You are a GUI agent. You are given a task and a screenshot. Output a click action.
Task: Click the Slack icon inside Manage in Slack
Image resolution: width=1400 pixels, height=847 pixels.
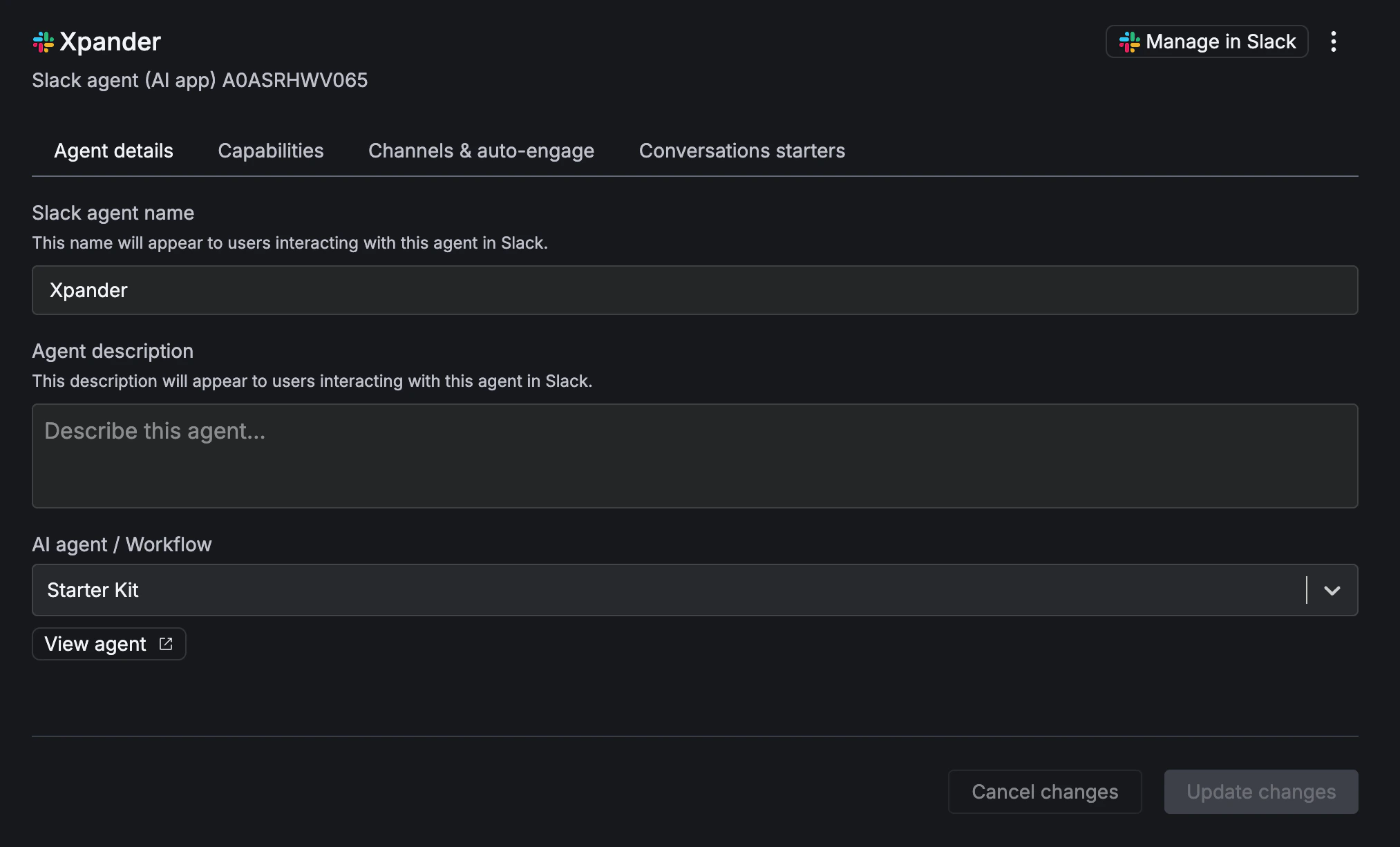pyautogui.click(x=1129, y=42)
